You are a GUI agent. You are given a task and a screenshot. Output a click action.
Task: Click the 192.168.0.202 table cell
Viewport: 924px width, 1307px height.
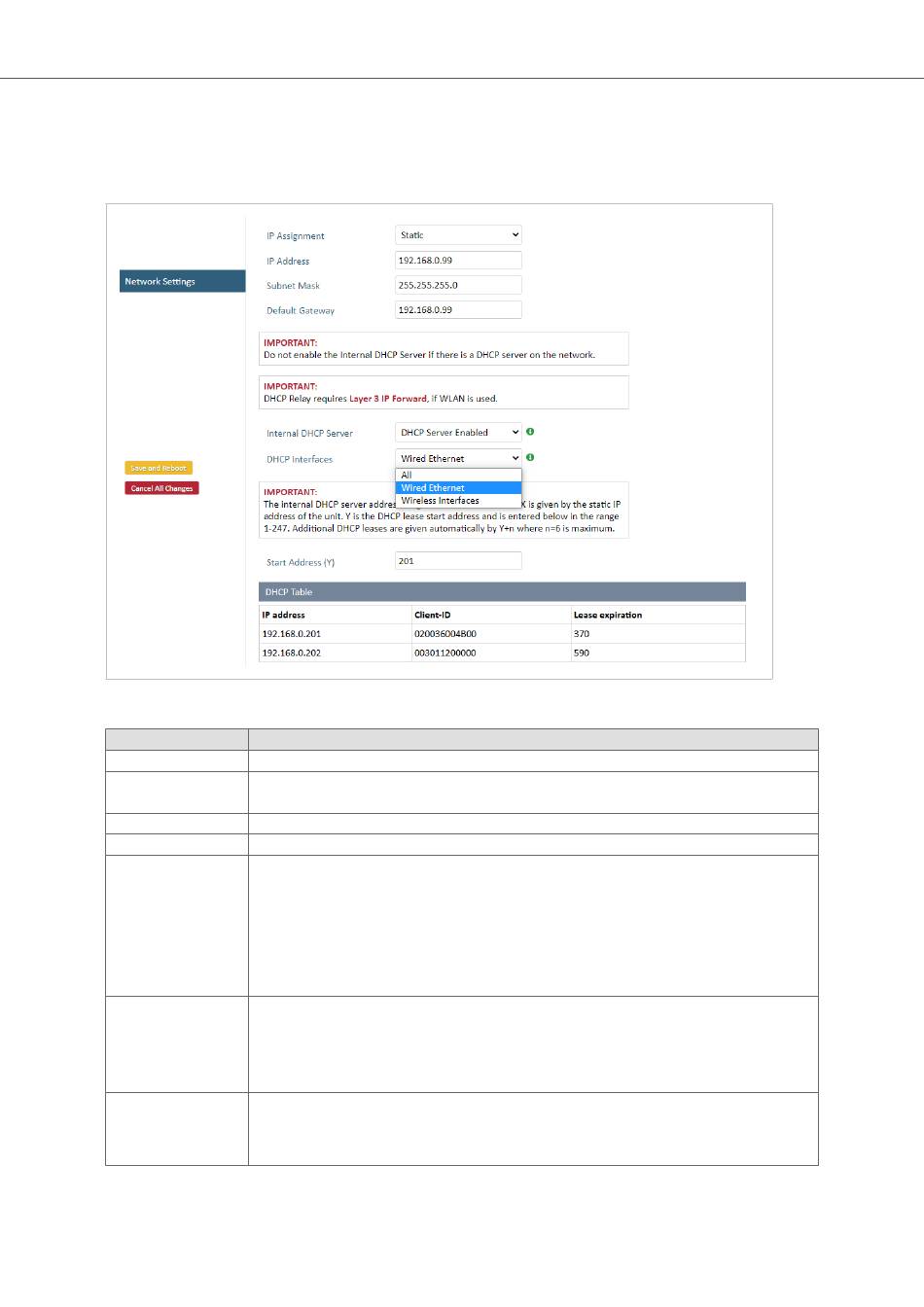pyautogui.click(x=336, y=653)
